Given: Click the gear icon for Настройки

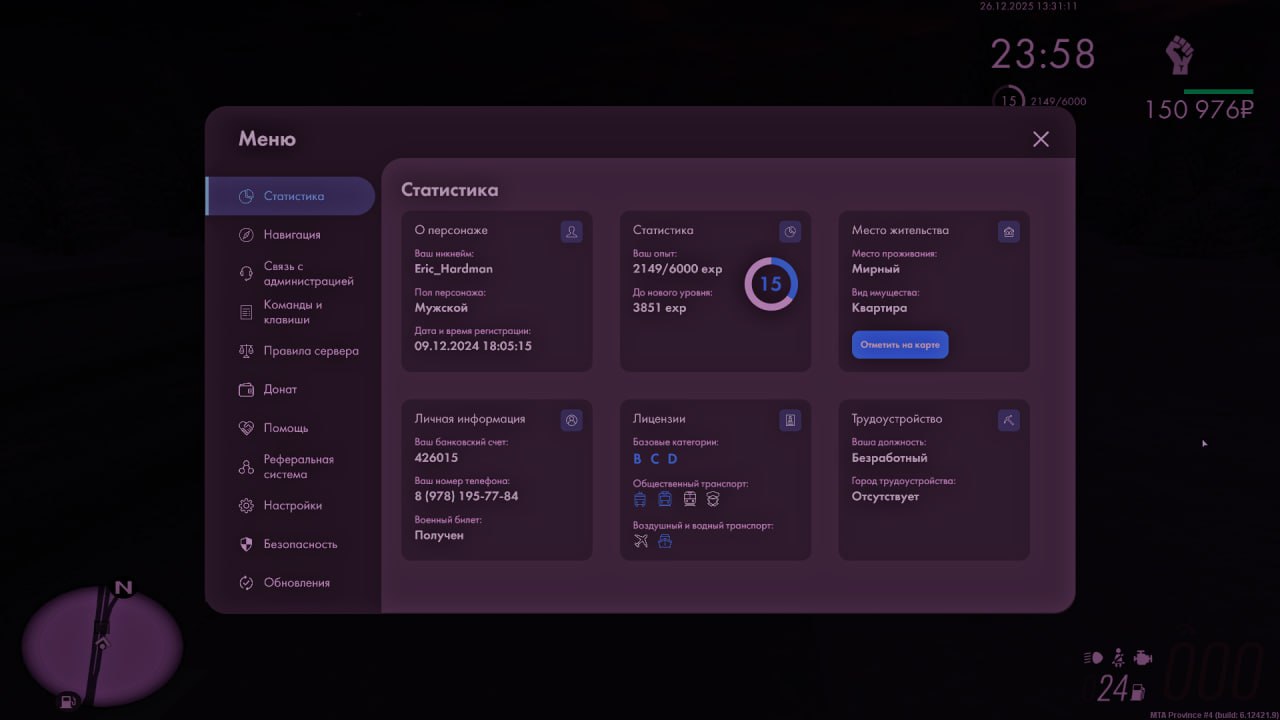Looking at the screenshot, I should pos(246,506).
